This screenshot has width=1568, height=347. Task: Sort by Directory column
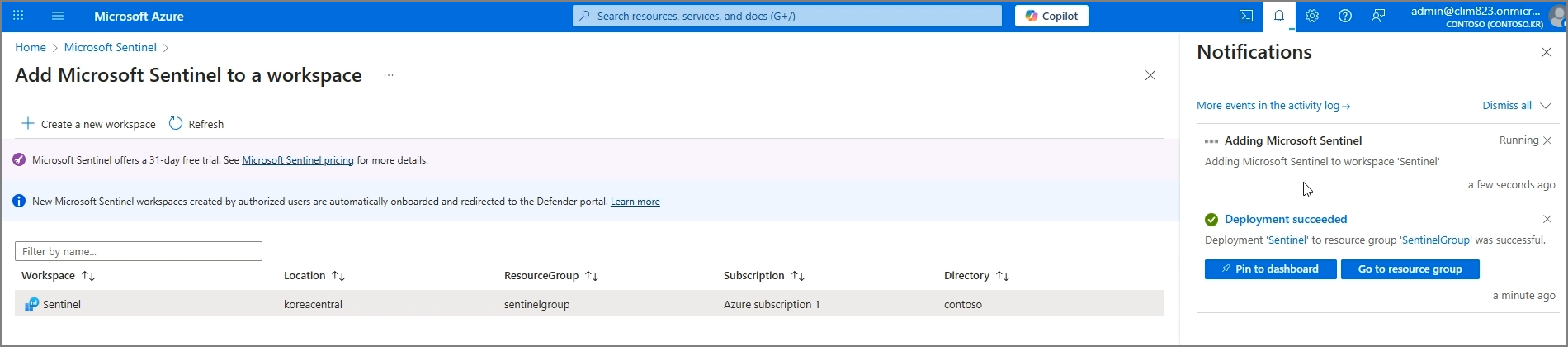pos(977,276)
